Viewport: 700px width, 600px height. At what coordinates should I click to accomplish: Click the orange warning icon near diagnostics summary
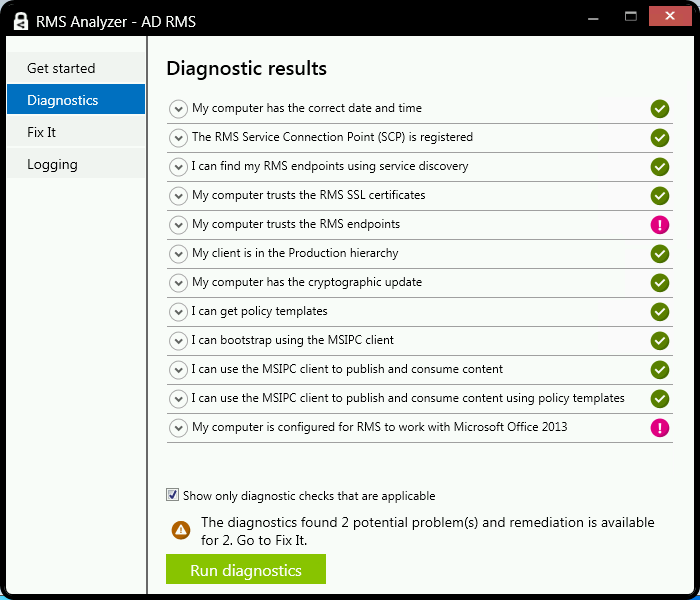180,530
